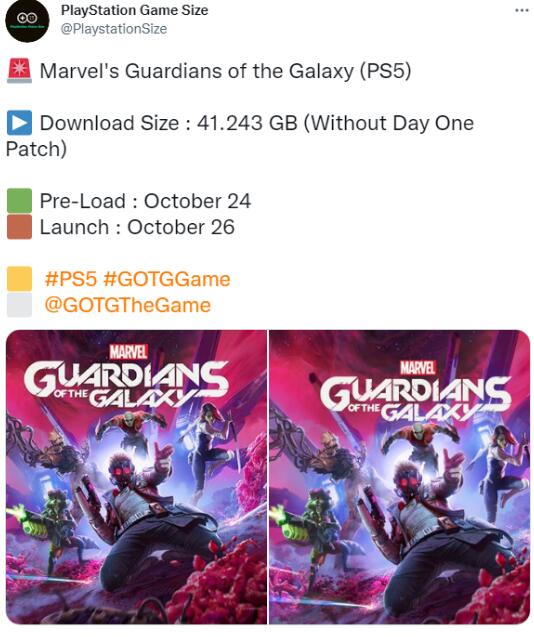Click the tweet title Marvel's Guardians of the Galaxy
This screenshot has width=534, height=637.
tap(225, 71)
